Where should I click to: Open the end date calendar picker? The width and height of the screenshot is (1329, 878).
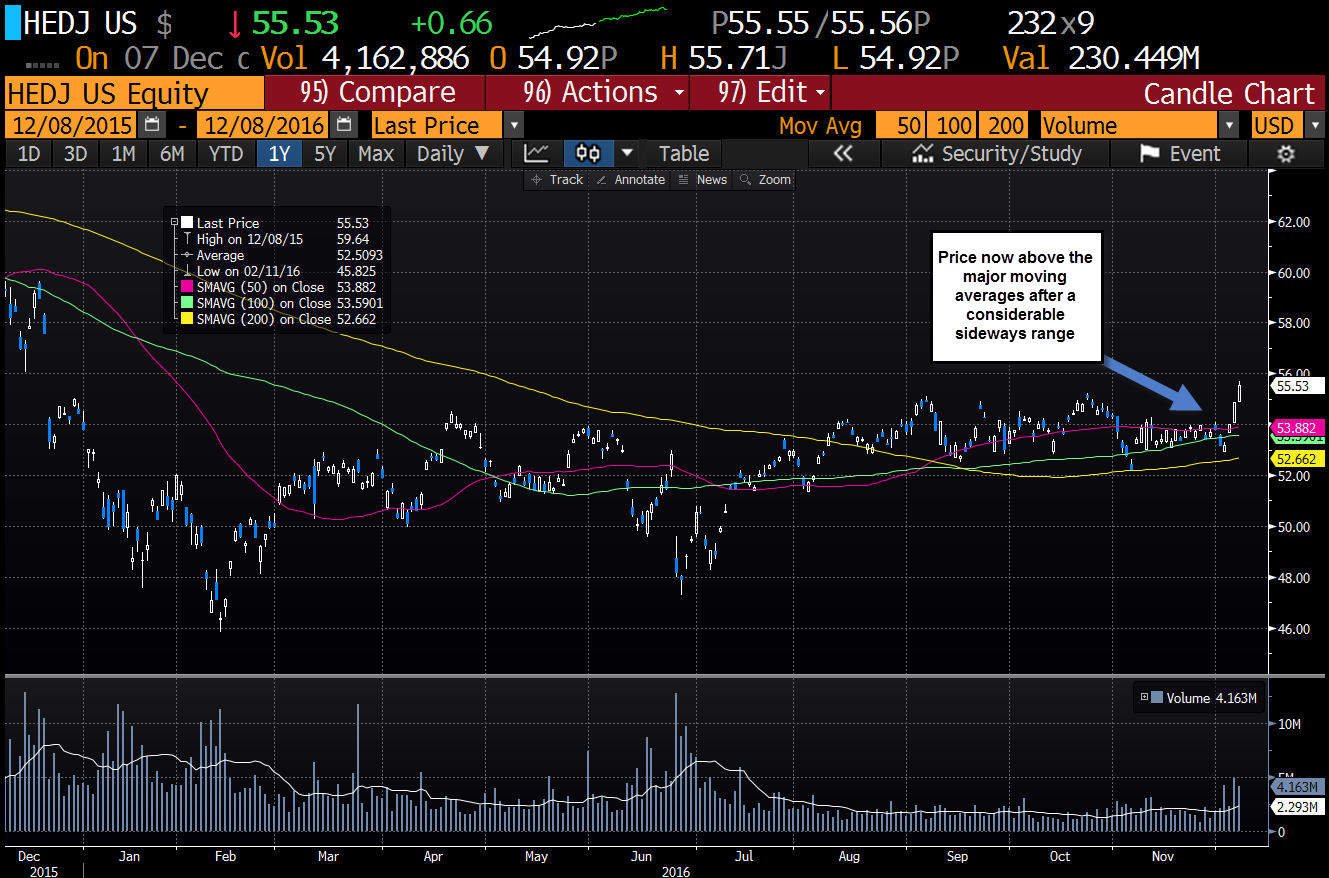pos(344,125)
